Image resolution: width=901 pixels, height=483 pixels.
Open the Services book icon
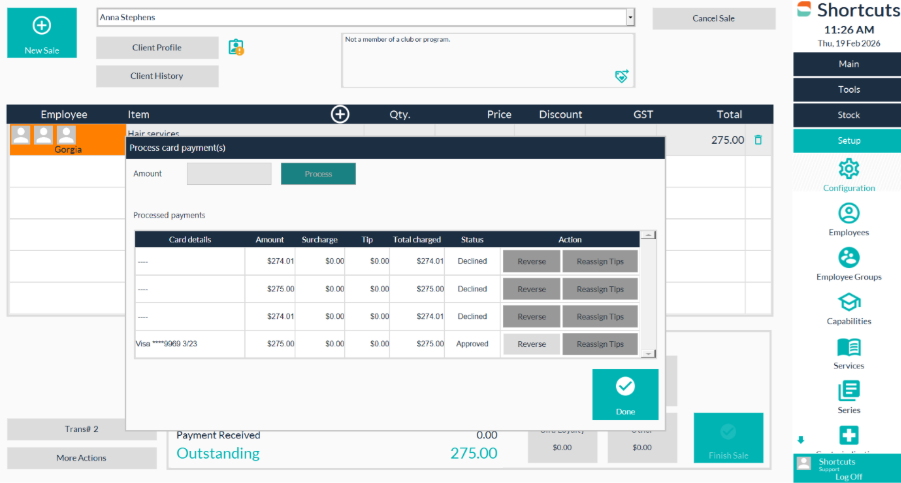click(848, 347)
